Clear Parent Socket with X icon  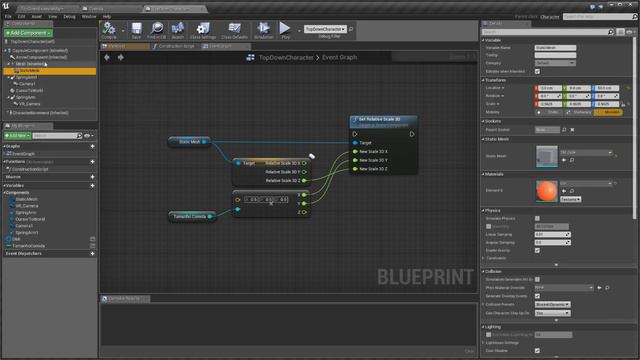tap(572, 130)
